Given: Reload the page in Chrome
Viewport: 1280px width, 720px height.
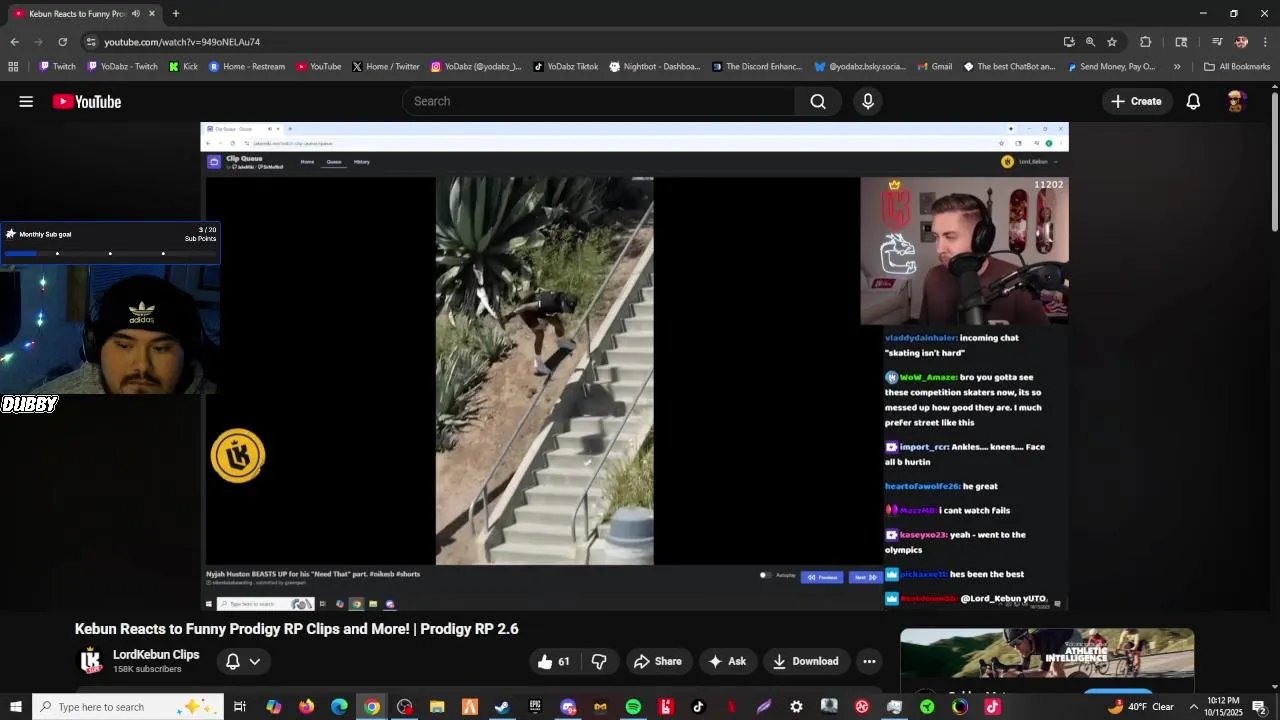Looking at the screenshot, I should click(x=62, y=42).
